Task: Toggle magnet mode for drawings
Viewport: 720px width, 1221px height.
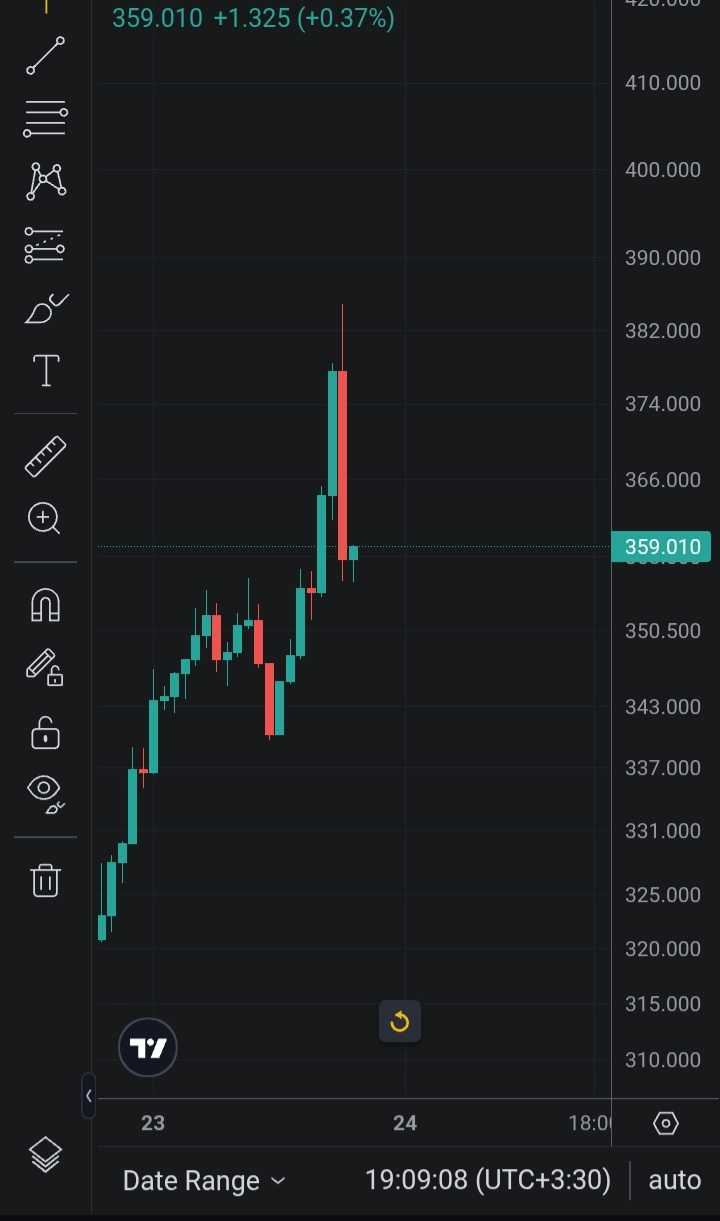Action: 45,605
